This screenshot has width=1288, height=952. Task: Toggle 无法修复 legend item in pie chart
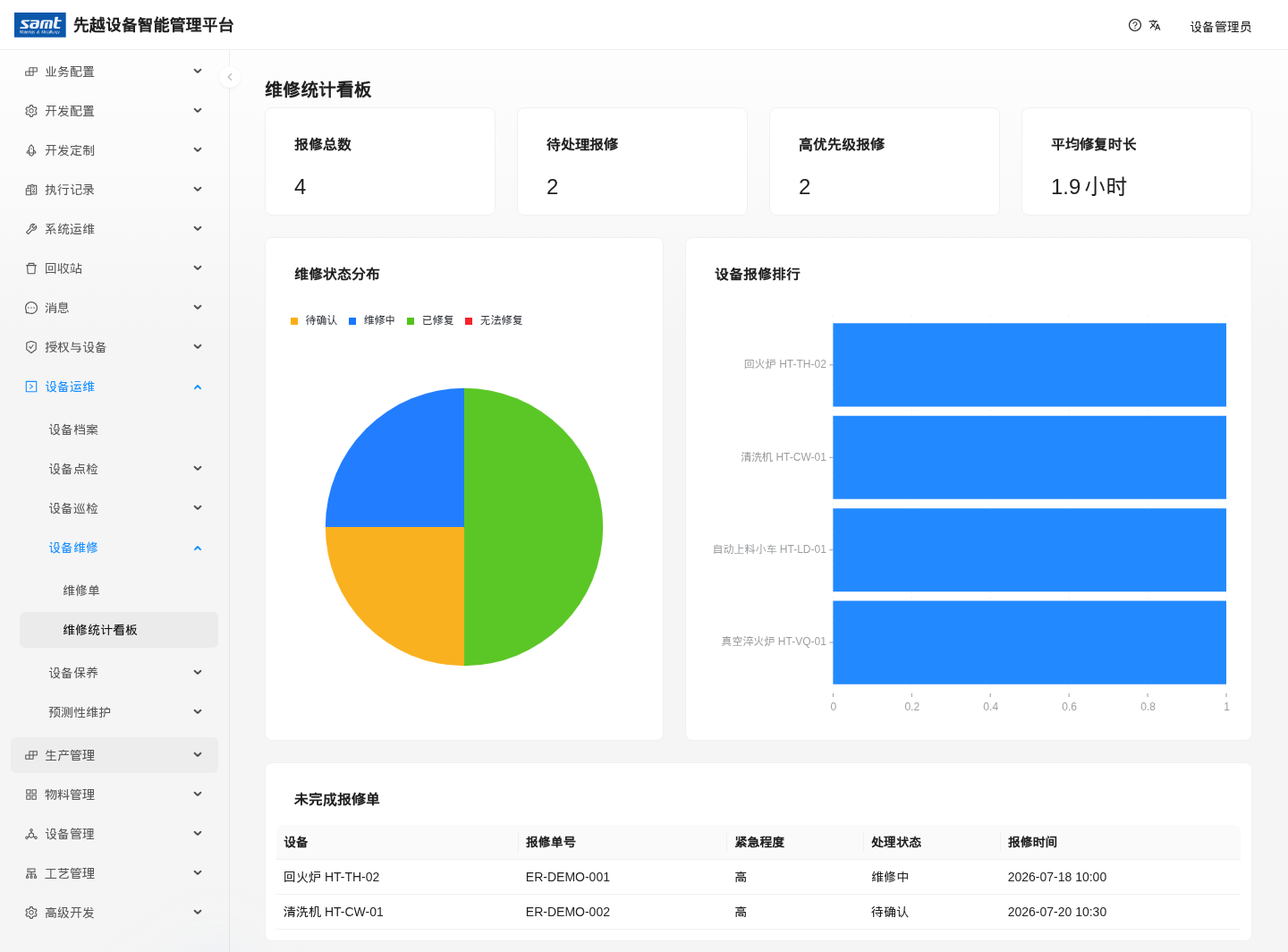point(494,320)
